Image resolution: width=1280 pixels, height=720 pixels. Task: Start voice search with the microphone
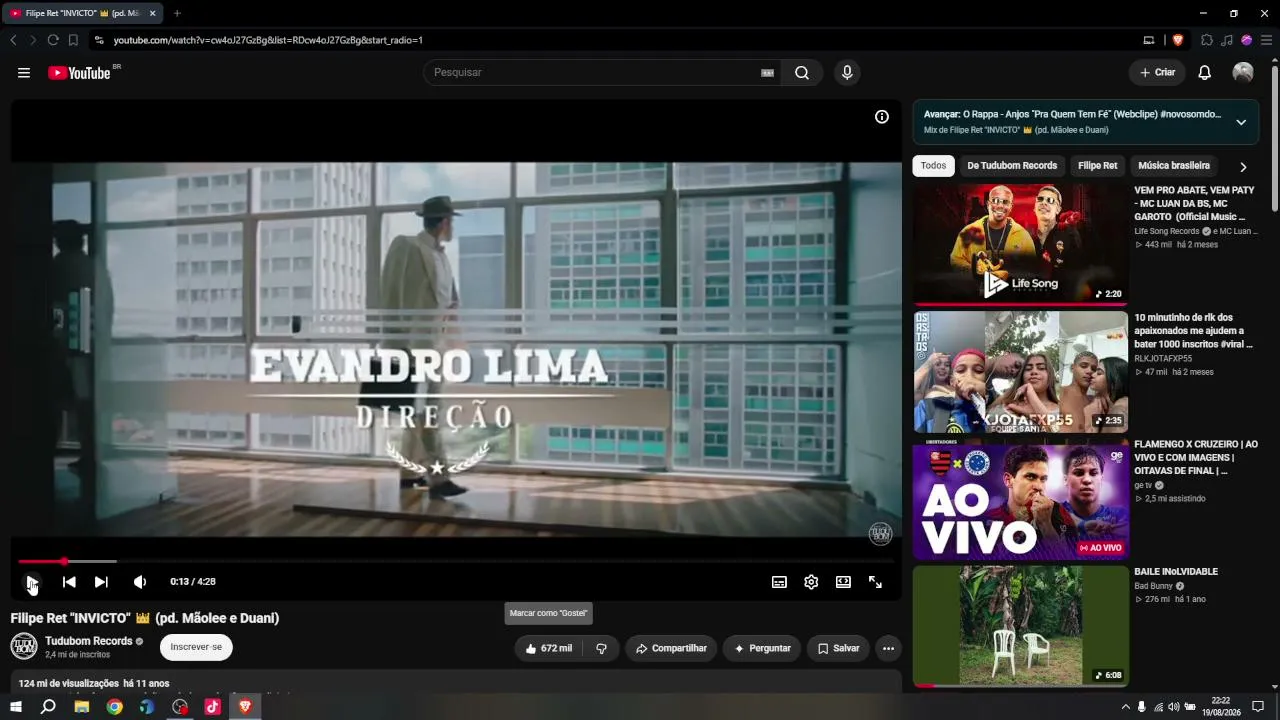tap(847, 73)
